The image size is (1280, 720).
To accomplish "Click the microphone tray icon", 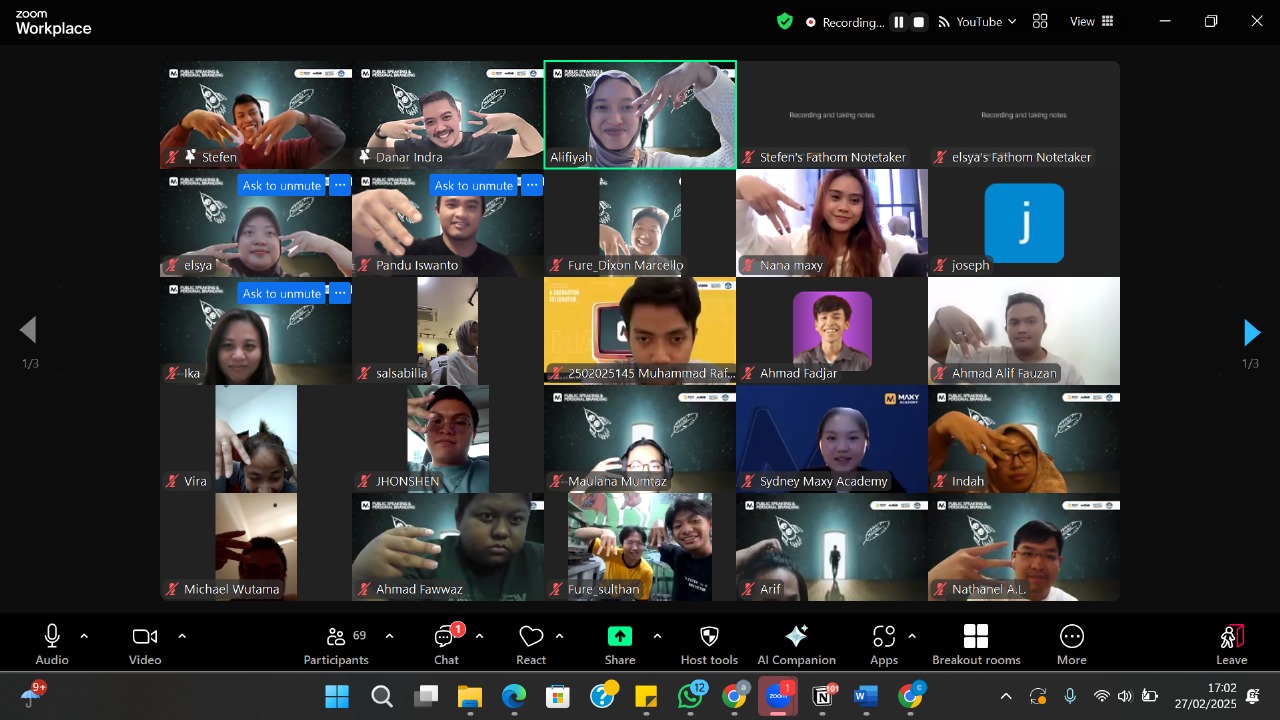I will [x=1070, y=696].
